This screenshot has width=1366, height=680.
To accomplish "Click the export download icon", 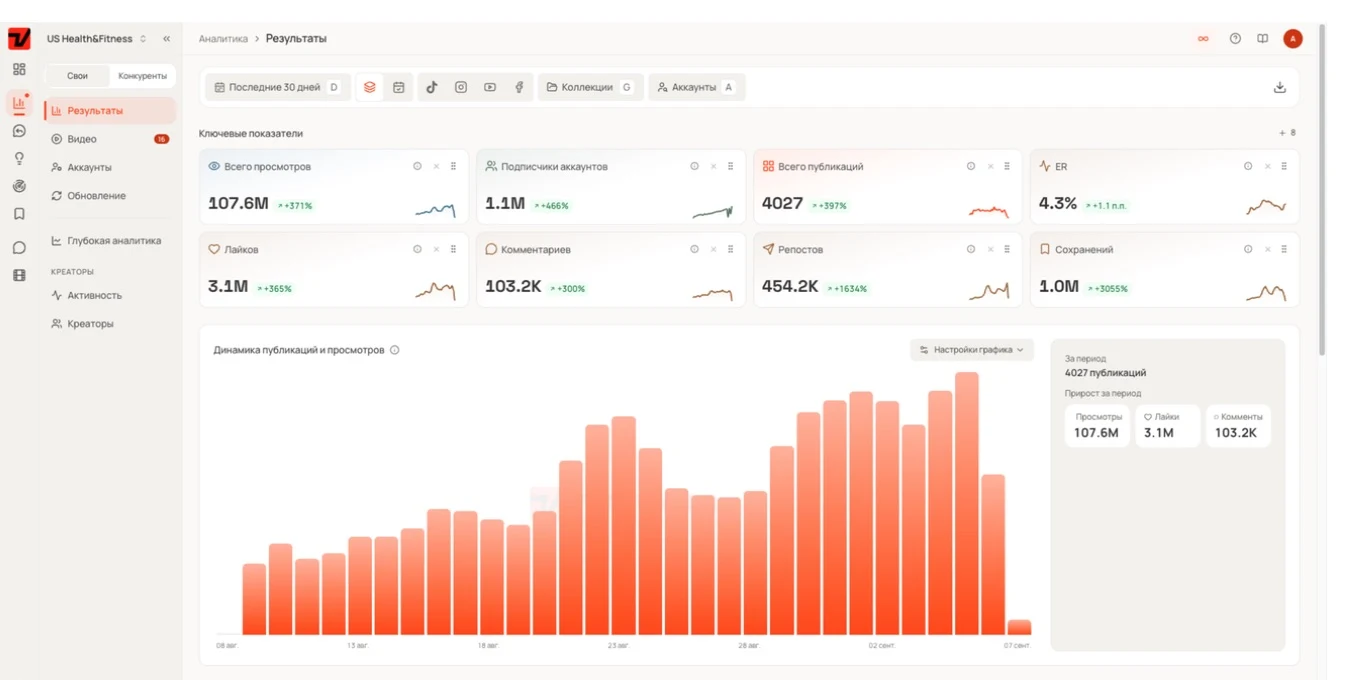I will click(1279, 87).
